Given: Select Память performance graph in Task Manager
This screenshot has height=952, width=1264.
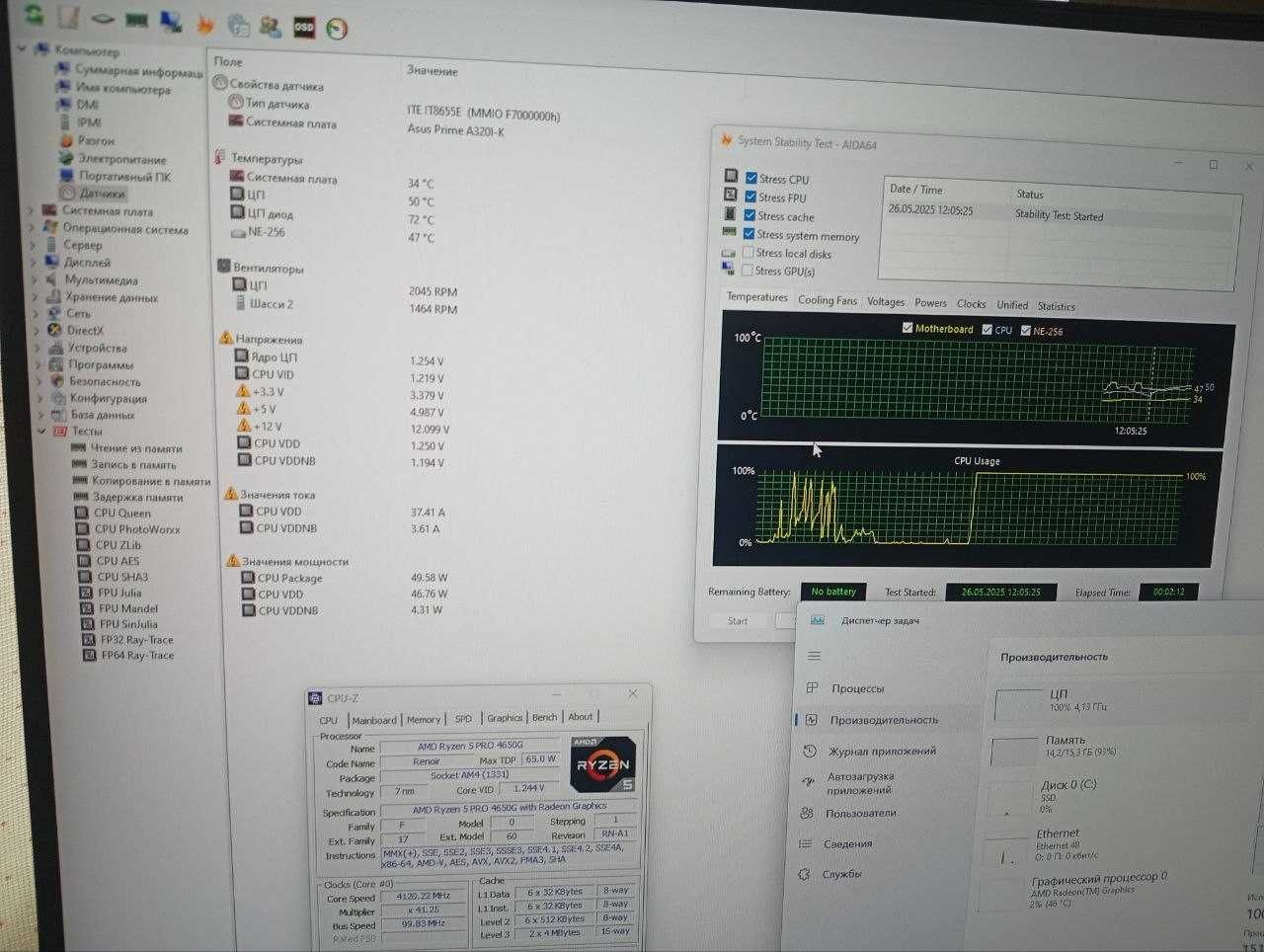Looking at the screenshot, I should coord(1014,751).
